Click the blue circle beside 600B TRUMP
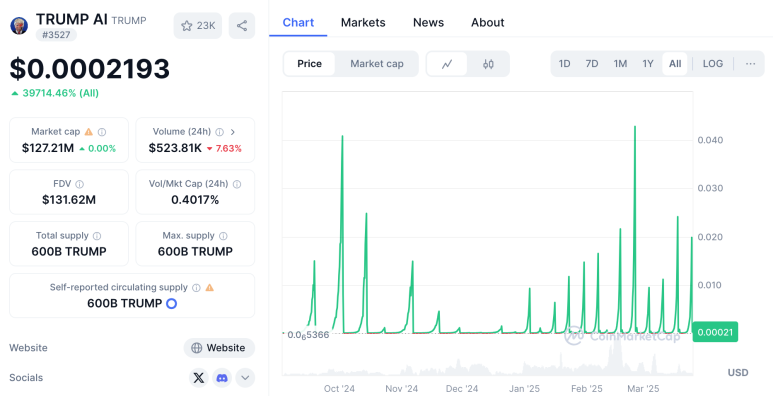773x396 pixels. pyautogui.click(x=172, y=303)
